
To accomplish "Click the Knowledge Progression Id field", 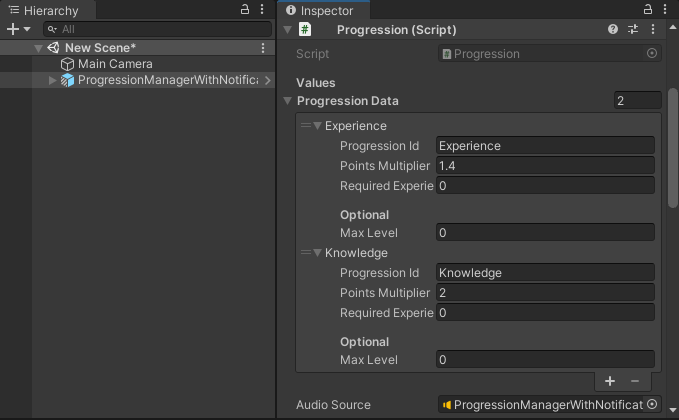I will point(545,273).
